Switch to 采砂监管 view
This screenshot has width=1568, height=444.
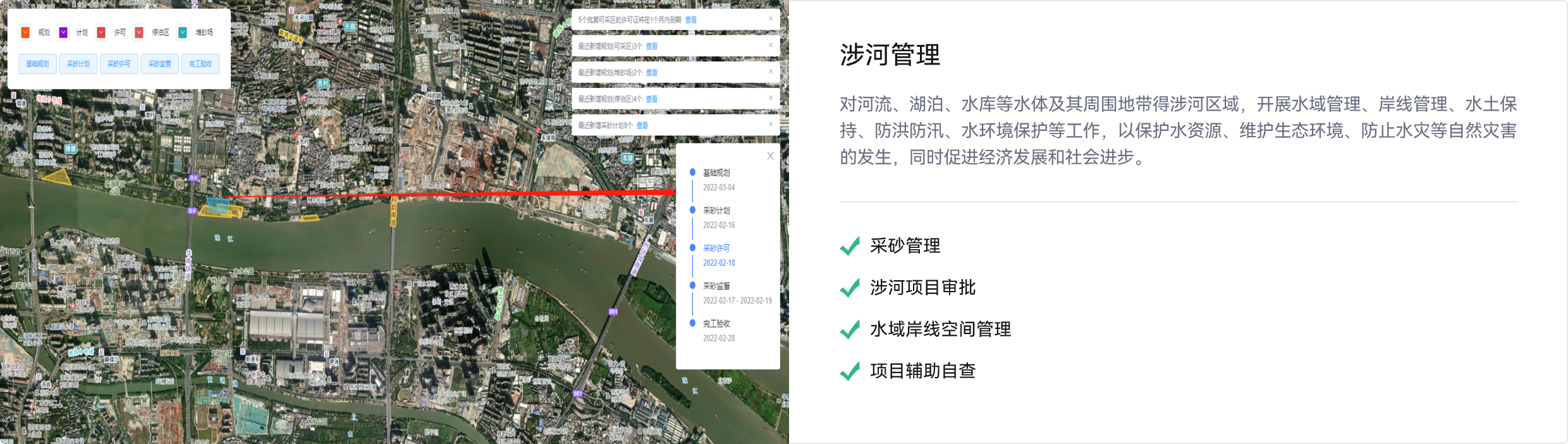click(x=159, y=64)
